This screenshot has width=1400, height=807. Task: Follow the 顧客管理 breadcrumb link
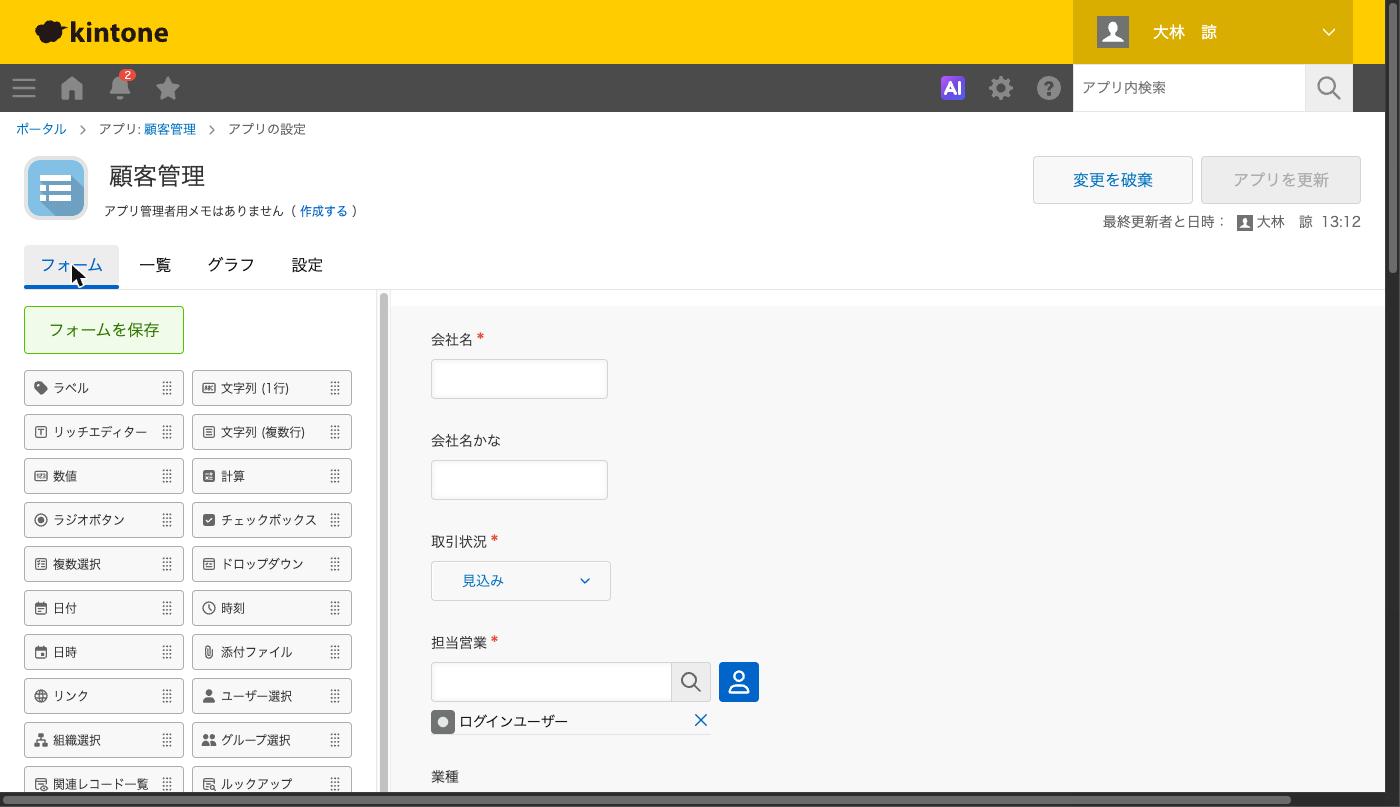(170, 129)
